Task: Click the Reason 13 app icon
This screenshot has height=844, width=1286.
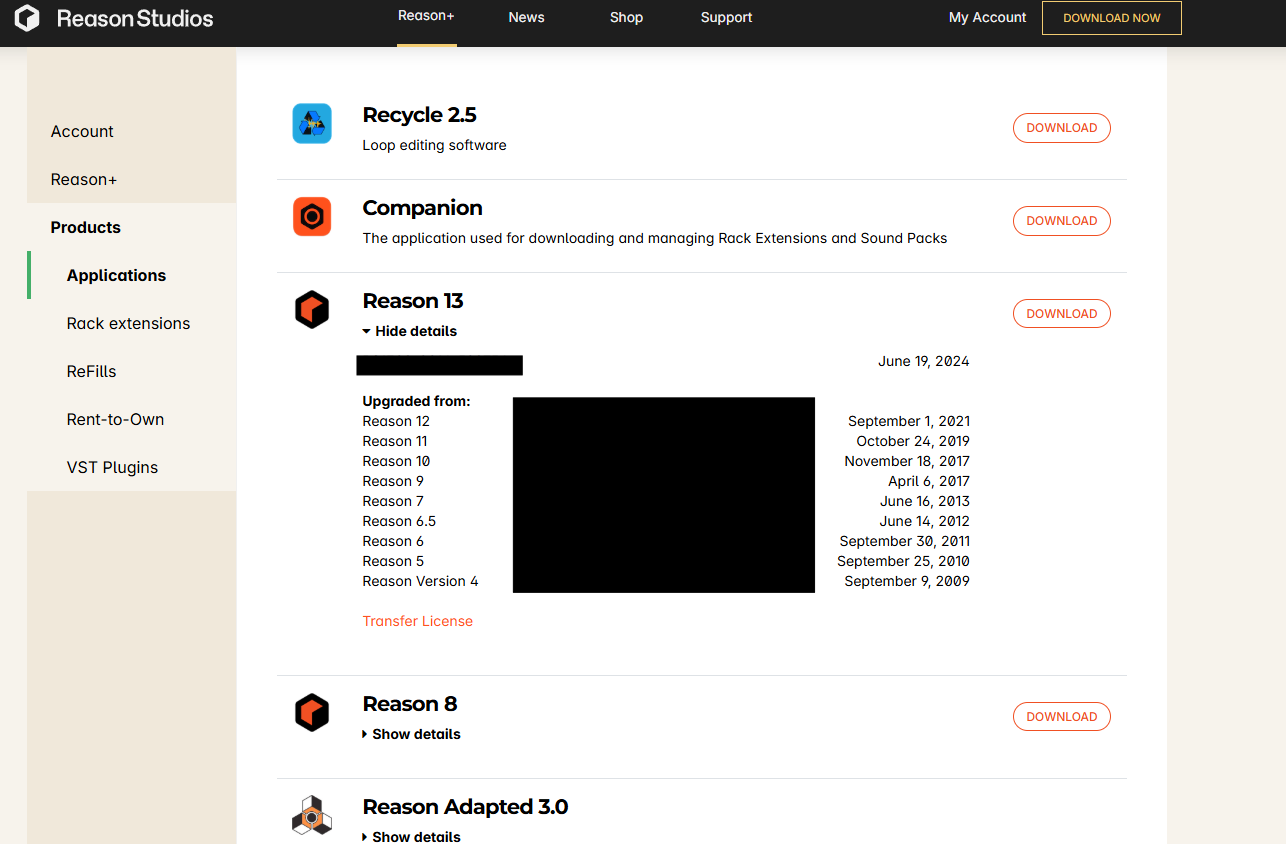Action: pos(312,310)
